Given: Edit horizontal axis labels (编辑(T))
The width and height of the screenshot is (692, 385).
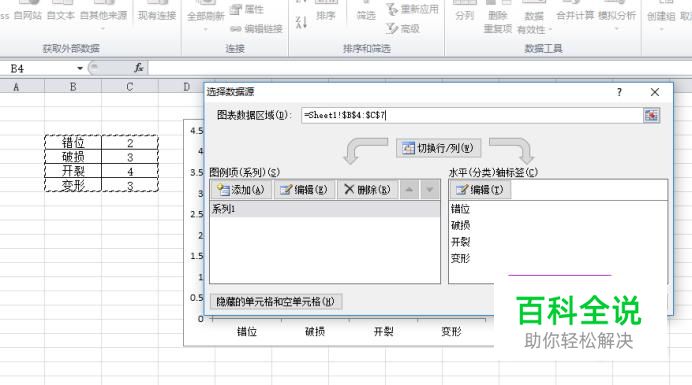Looking at the screenshot, I should point(480,190).
